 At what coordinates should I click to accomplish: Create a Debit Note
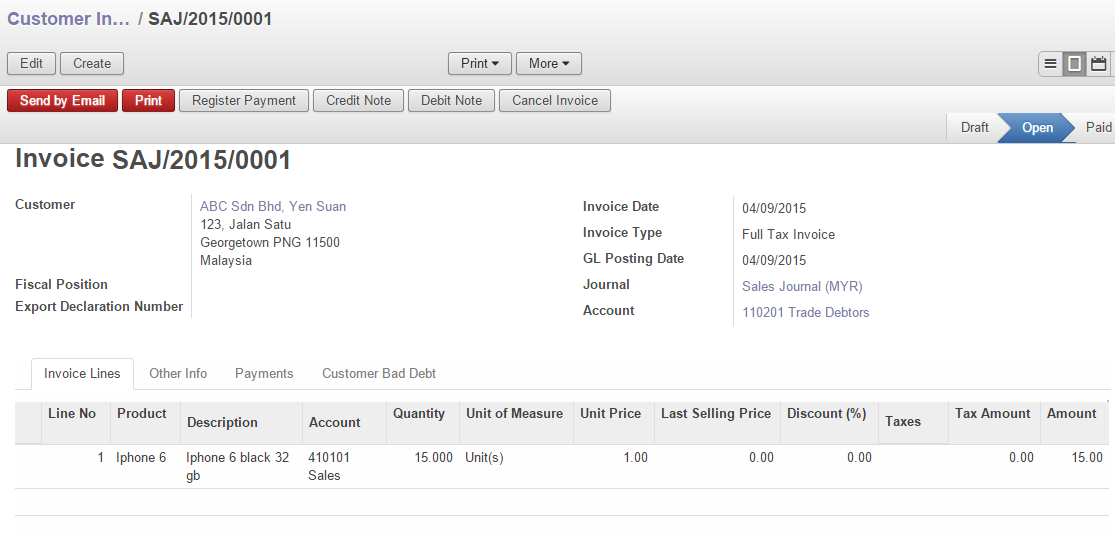pyautogui.click(x=451, y=101)
